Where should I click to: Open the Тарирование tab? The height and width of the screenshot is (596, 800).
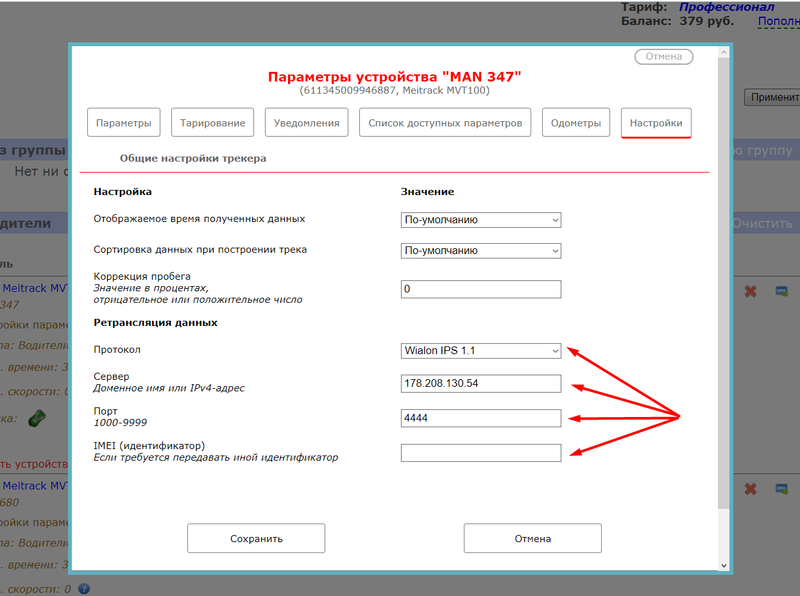tap(212, 123)
